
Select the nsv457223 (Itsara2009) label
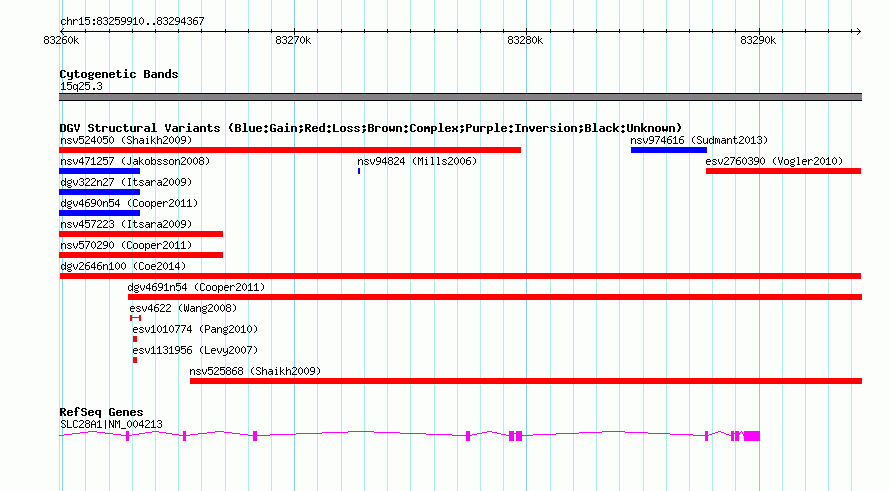coord(126,224)
